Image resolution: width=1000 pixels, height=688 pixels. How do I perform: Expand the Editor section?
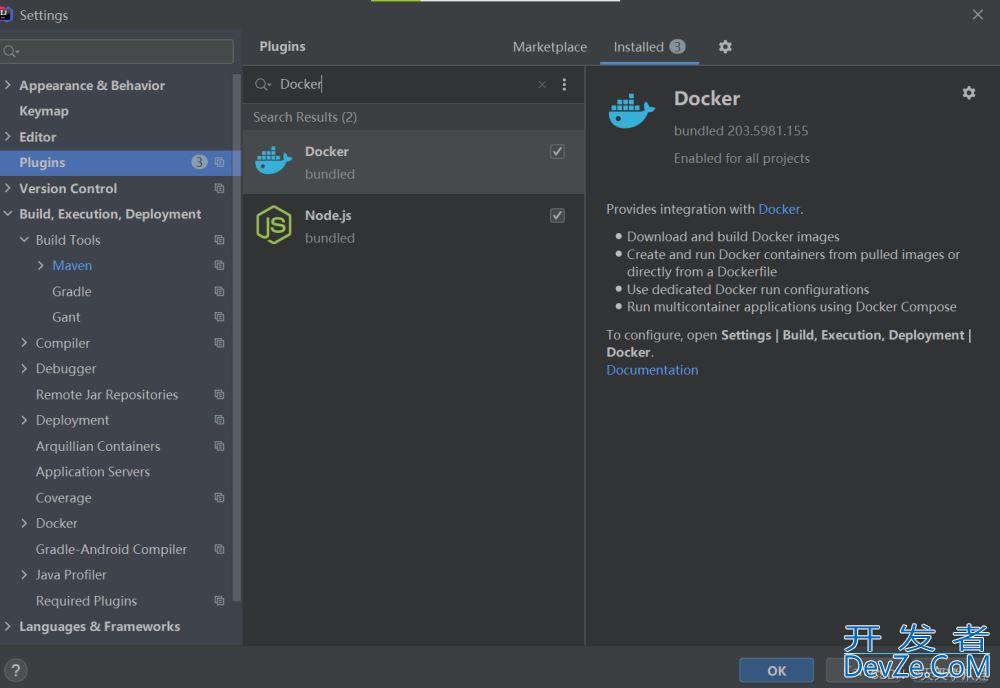pos(8,136)
